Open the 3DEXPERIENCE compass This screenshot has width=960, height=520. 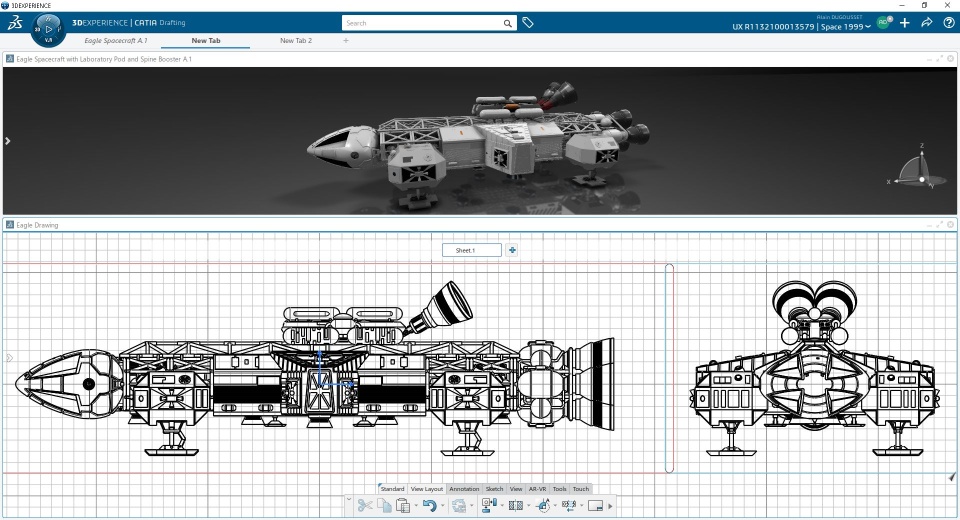pyautogui.click(x=48, y=29)
